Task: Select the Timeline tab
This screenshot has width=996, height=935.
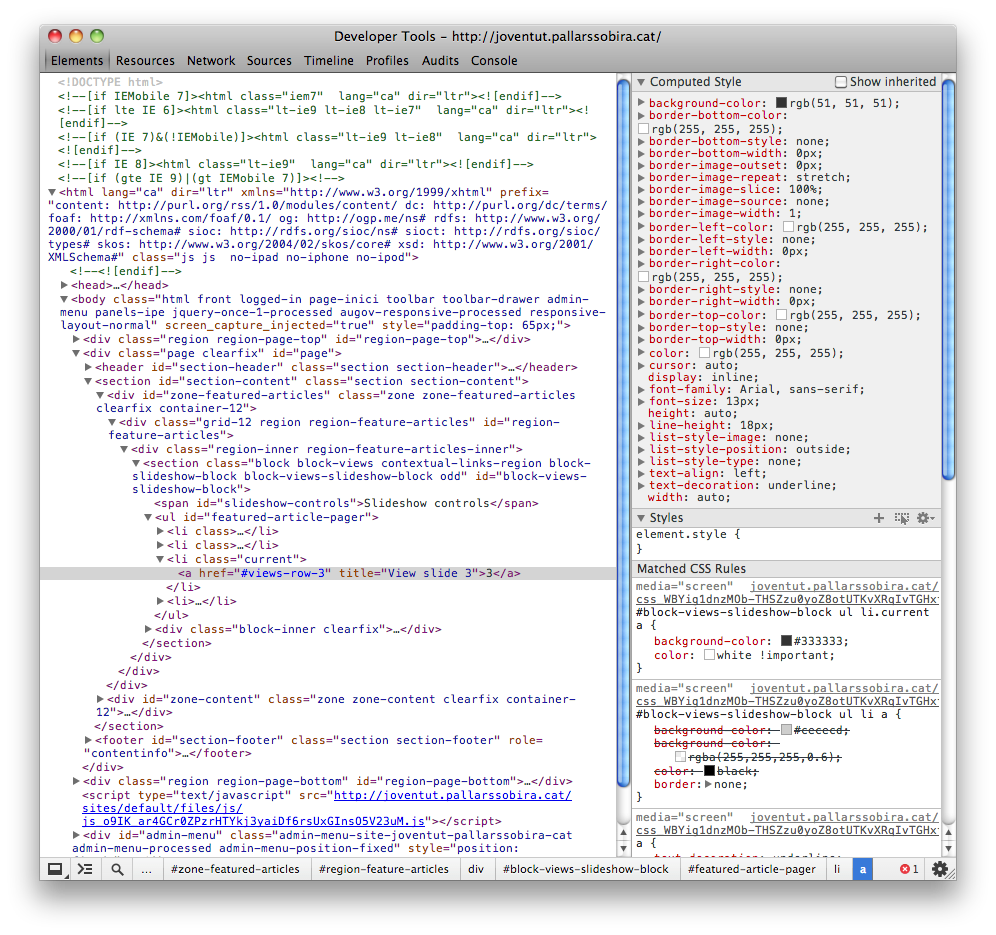Action: coord(328,60)
